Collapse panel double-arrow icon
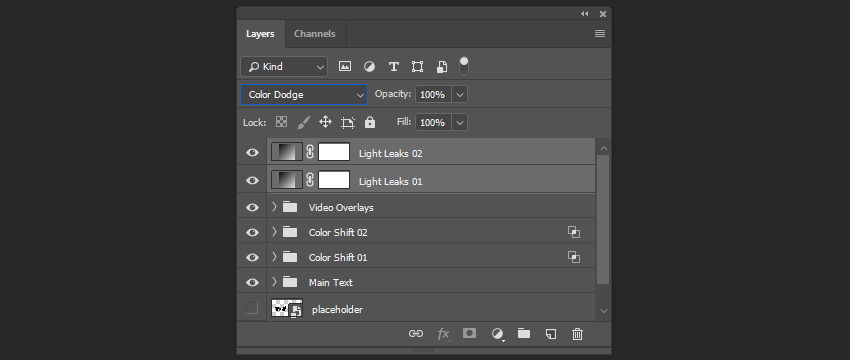 pyautogui.click(x=585, y=14)
